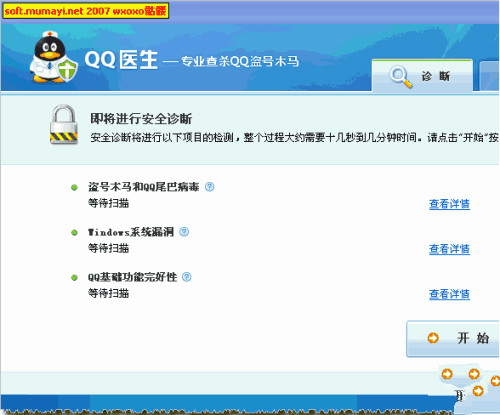Click the QQ penguin doctor logo

tap(53, 57)
